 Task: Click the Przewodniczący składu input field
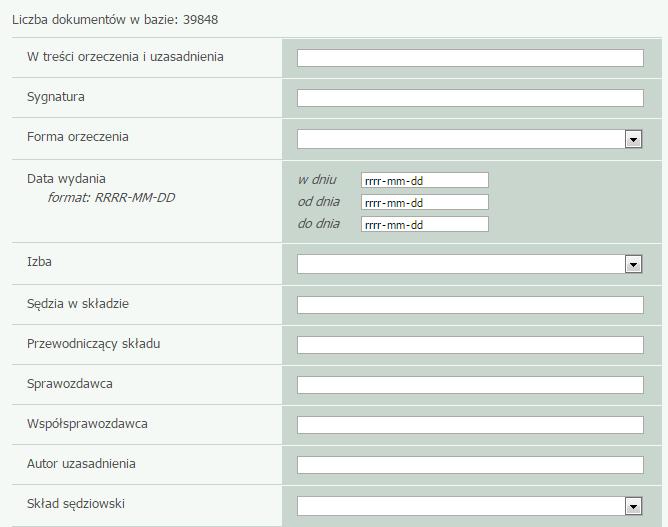click(470, 345)
